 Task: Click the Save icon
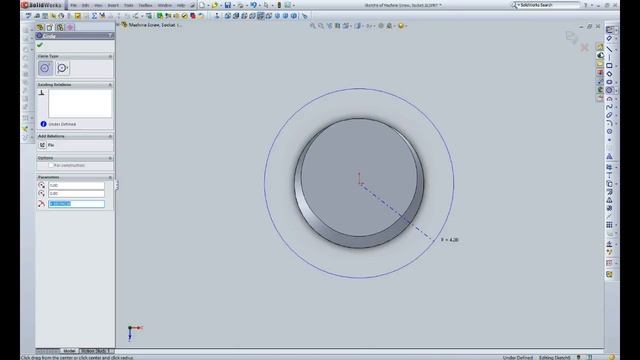pos(228,5)
